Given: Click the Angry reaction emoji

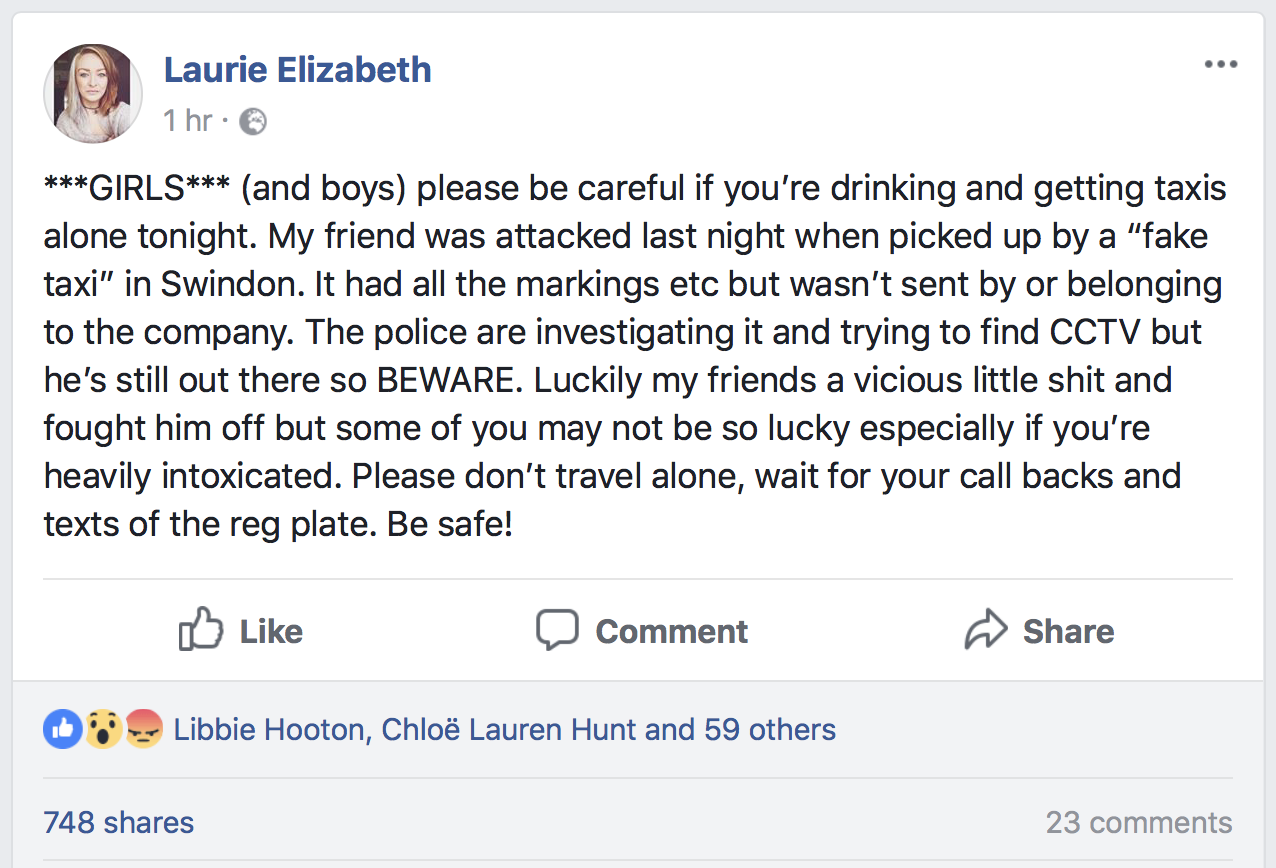Looking at the screenshot, I should [143, 730].
